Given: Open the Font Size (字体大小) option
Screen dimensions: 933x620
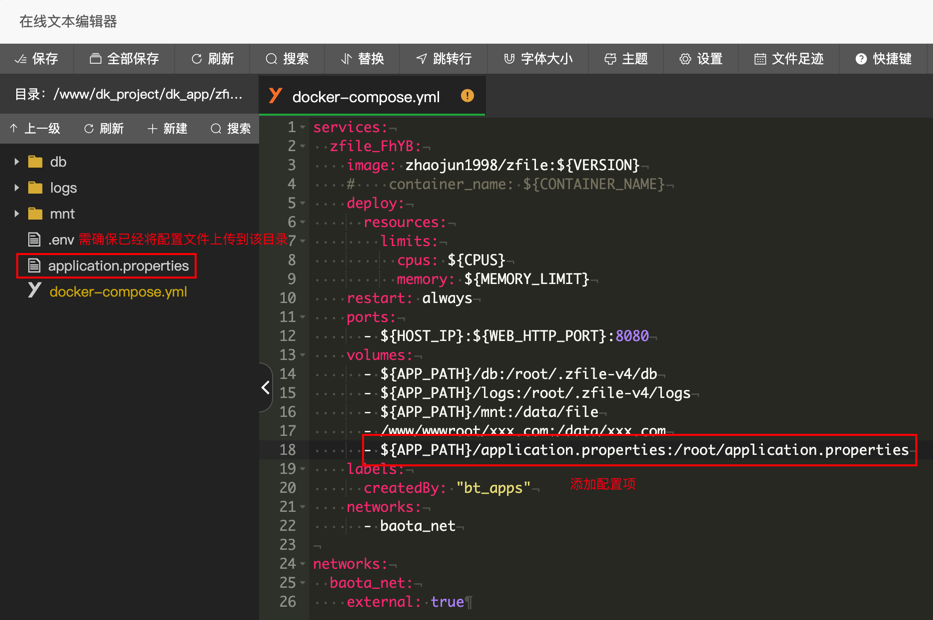Looking at the screenshot, I should point(538,59).
